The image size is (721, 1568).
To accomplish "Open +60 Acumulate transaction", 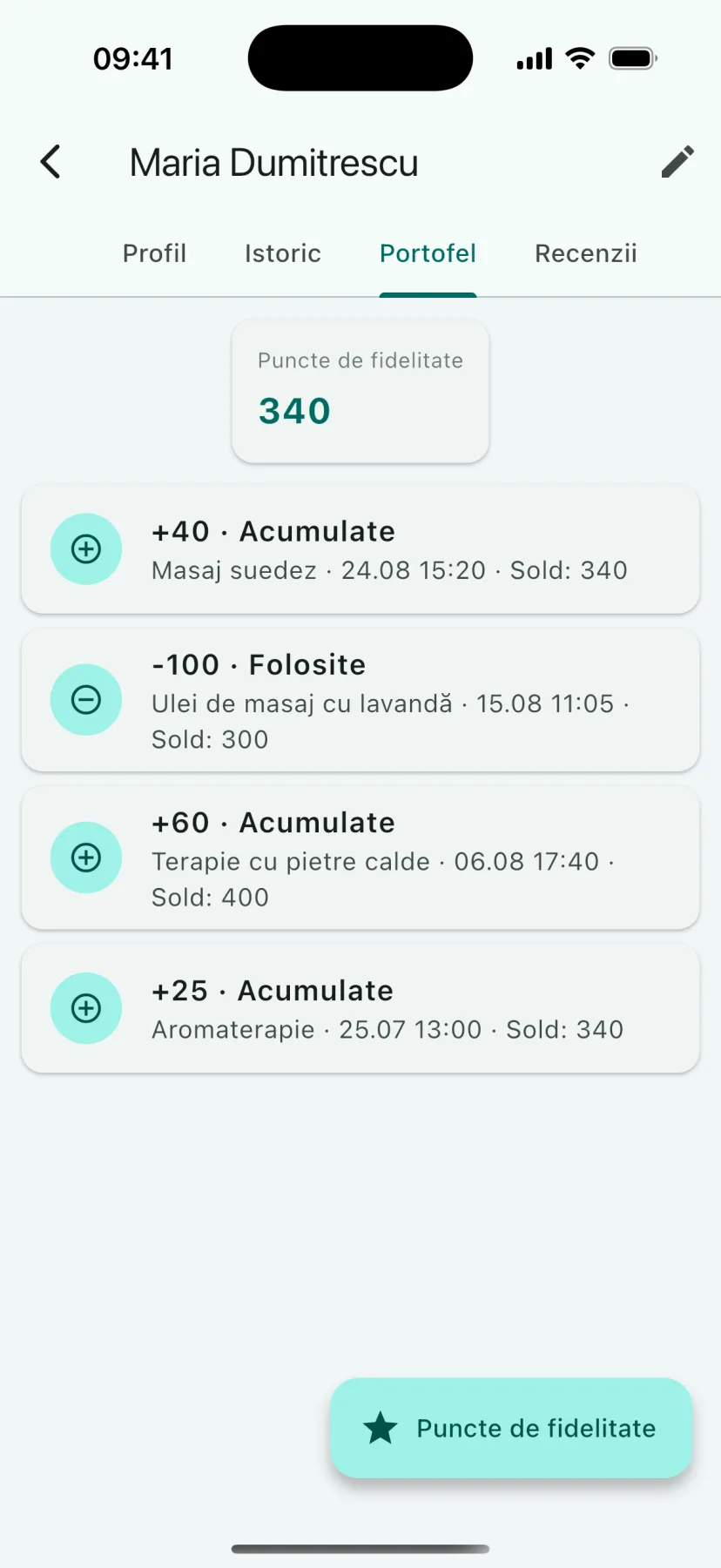I will point(360,858).
